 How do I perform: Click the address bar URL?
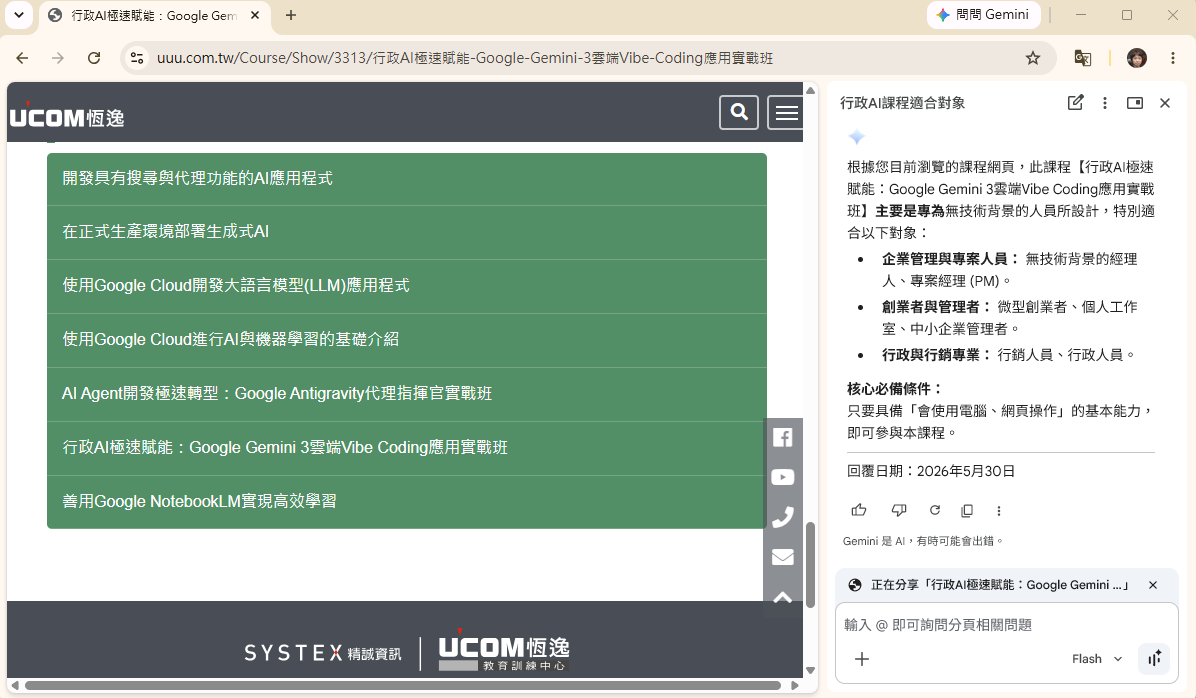coord(465,58)
